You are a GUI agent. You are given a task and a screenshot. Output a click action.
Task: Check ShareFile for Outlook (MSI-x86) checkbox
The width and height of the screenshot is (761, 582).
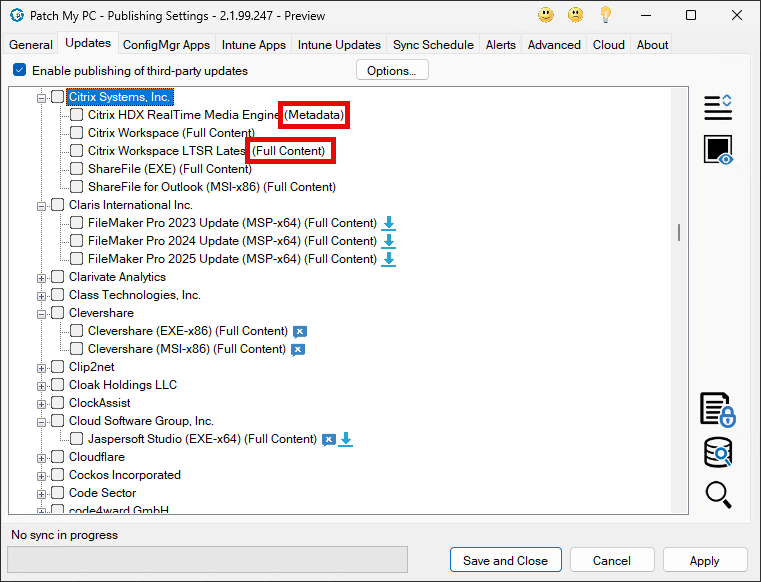[76, 186]
